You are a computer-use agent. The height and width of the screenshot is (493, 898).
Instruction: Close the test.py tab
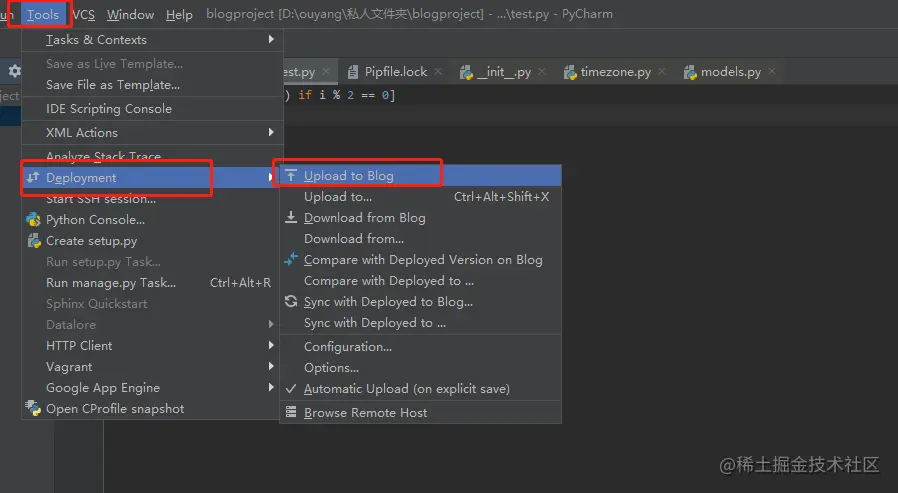[326, 72]
